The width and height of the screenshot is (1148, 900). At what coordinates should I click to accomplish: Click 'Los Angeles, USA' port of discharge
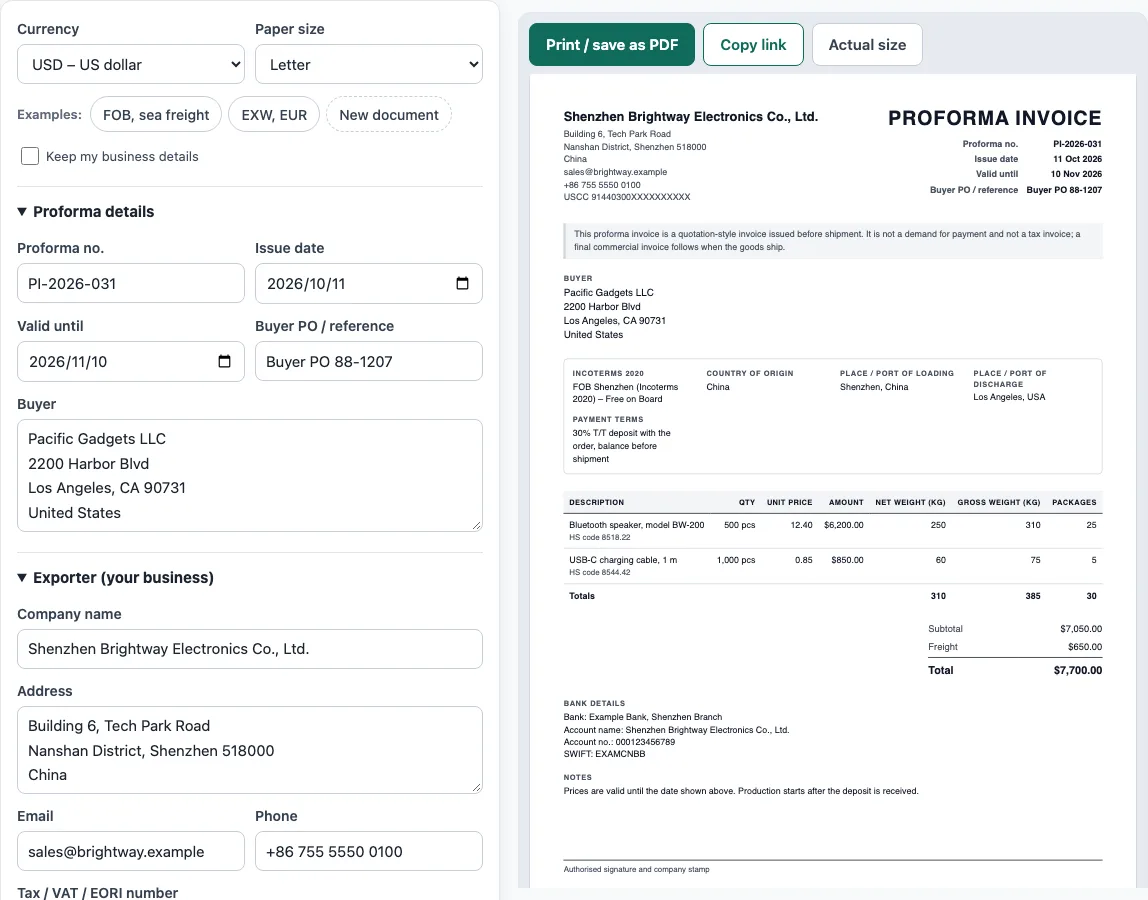click(x=1009, y=397)
